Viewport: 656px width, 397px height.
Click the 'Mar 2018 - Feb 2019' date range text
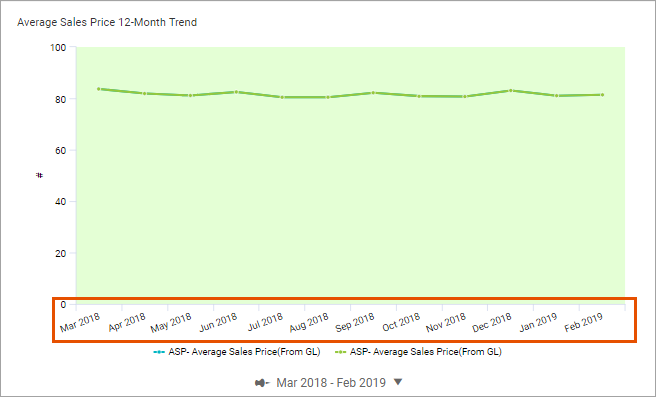pos(331,383)
